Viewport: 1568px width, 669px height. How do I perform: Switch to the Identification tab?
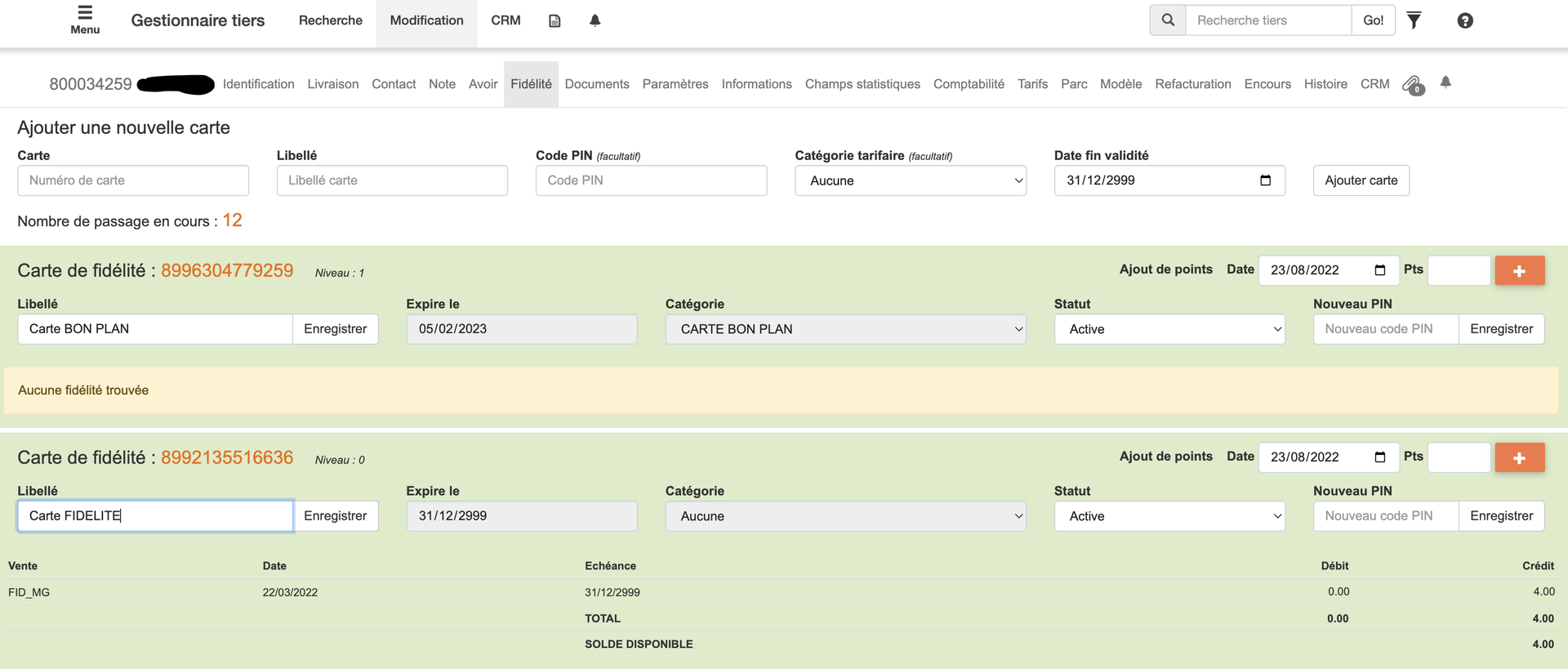(258, 84)
